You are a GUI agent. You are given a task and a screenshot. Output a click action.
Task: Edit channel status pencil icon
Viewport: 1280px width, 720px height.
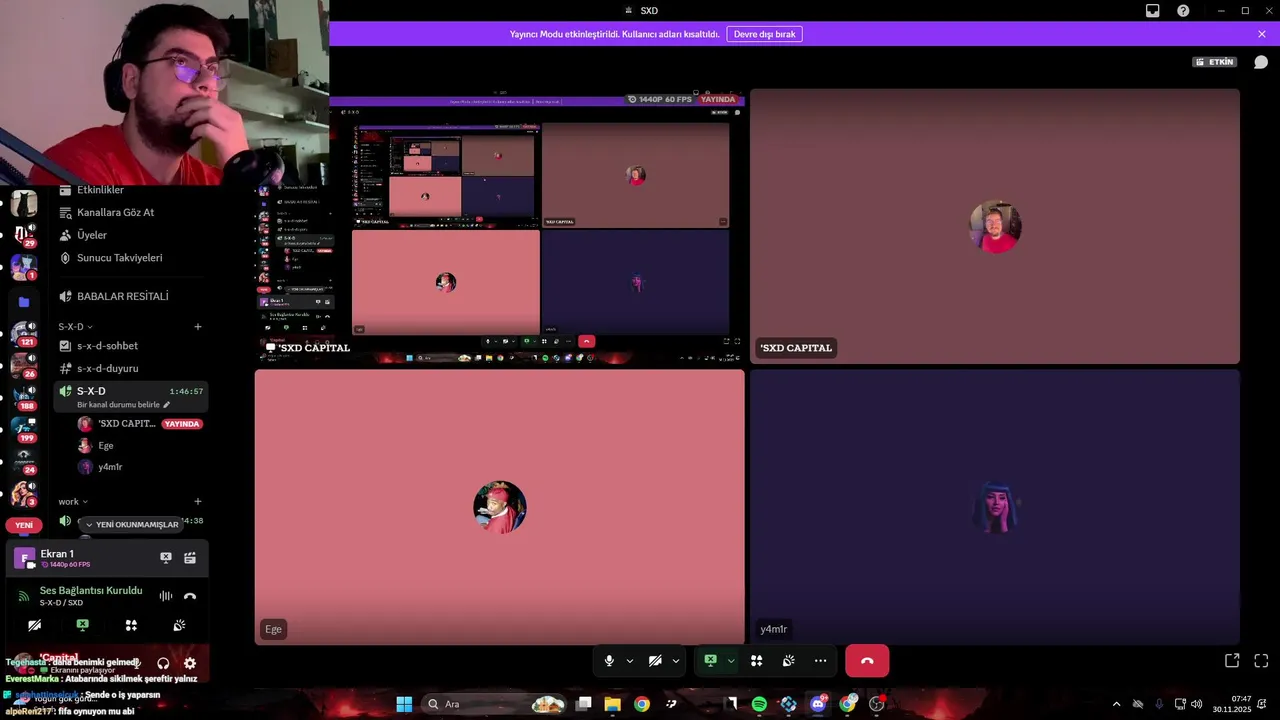[167, 405]
